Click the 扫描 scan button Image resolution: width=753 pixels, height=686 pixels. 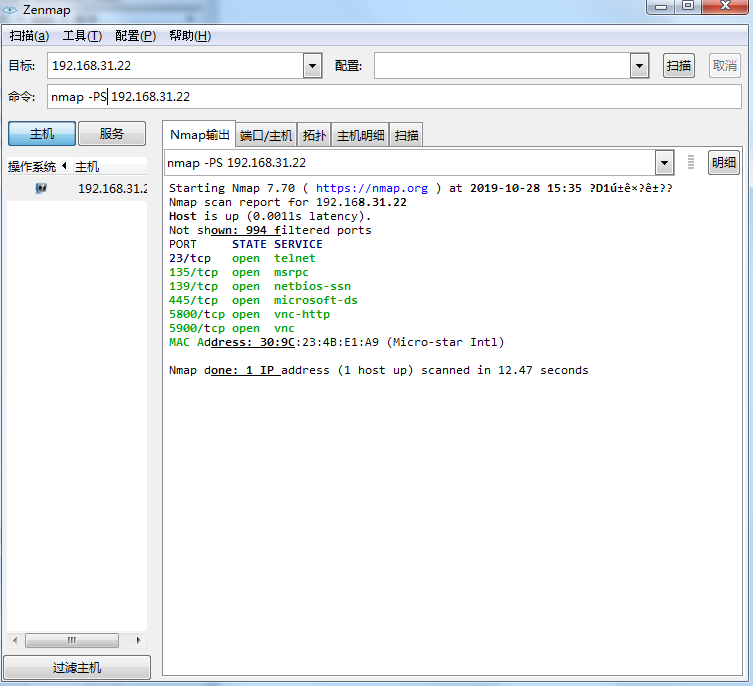(679, 65)
